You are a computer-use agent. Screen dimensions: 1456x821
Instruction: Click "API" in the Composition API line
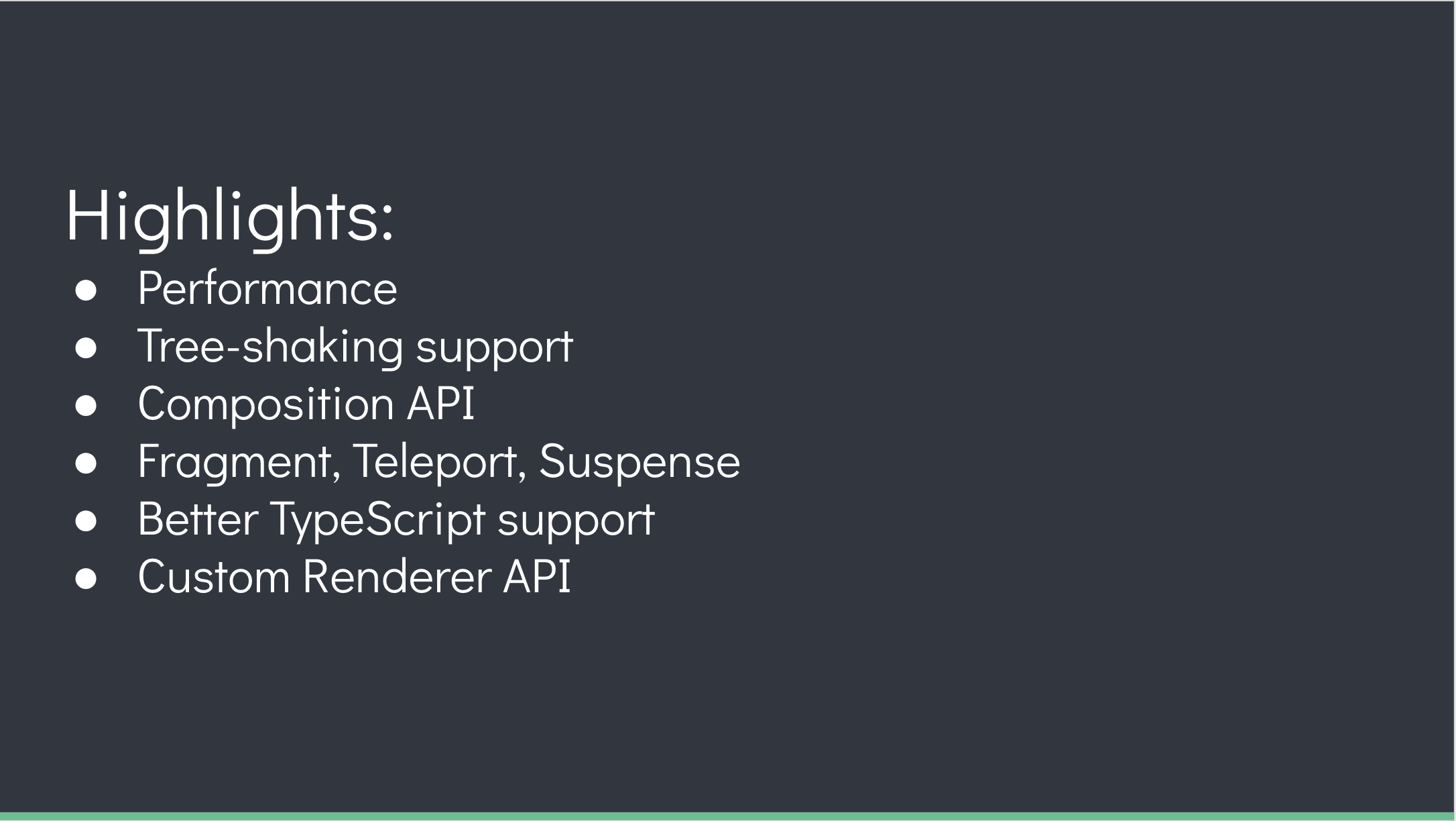[x=440, y=404]
